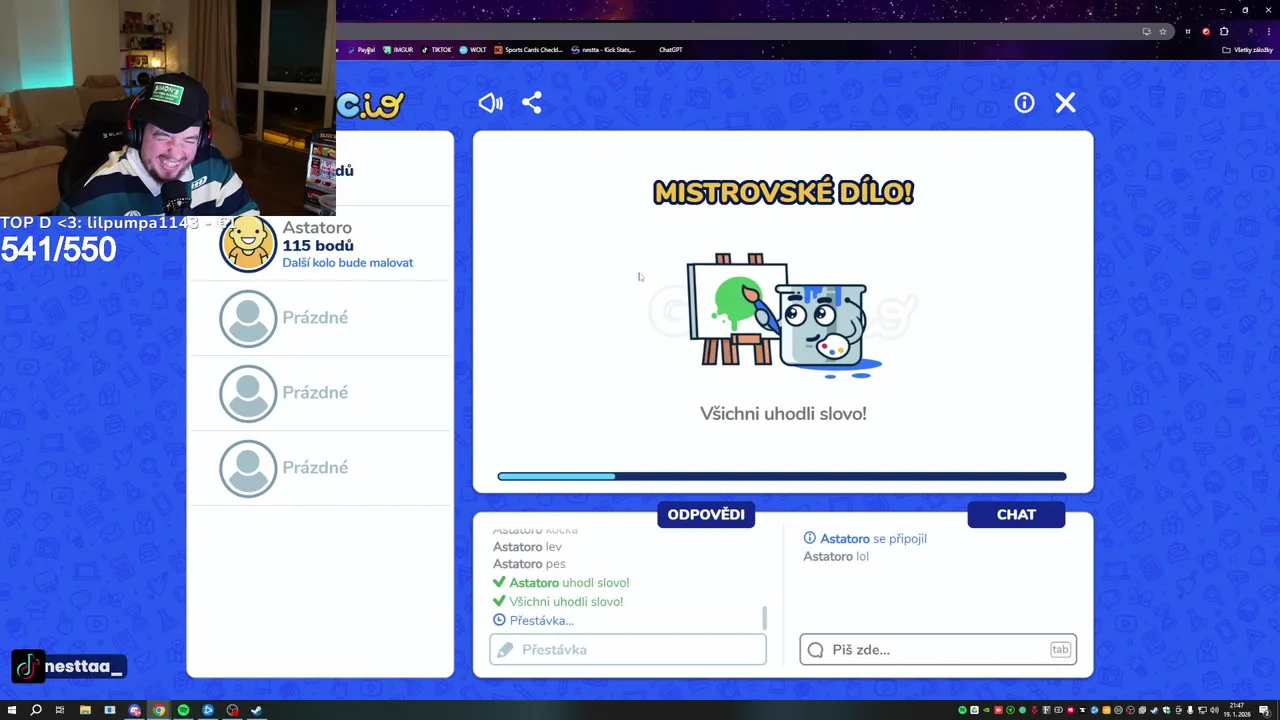This screenshot has height=720, width=1280.
Task: Open the Sports Cards Checkl... bookmark
Action: pyautogui.click(x=529, y=50)
